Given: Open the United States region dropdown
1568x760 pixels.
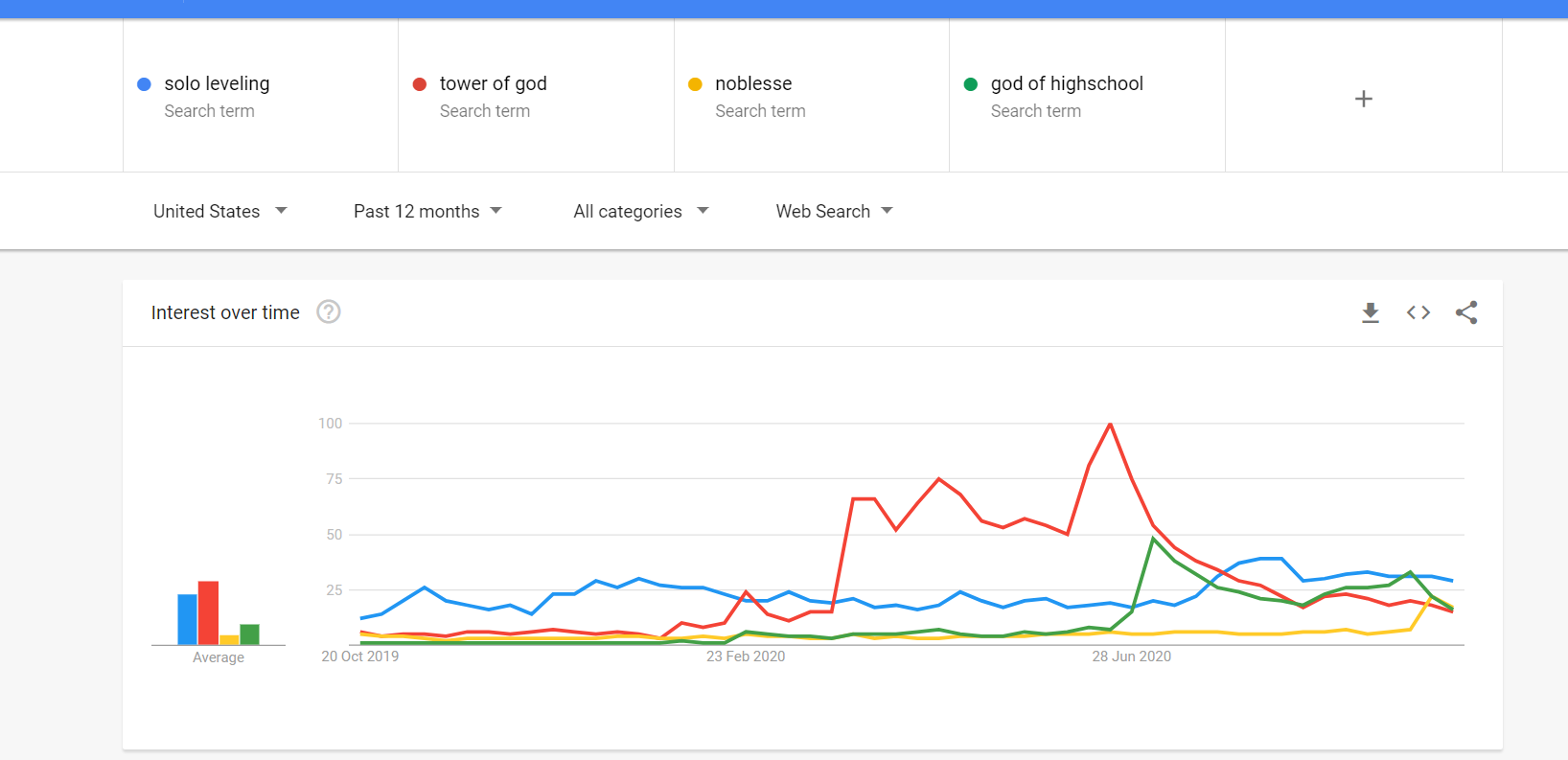Looking at the screenshot, I should click(219, 211).
